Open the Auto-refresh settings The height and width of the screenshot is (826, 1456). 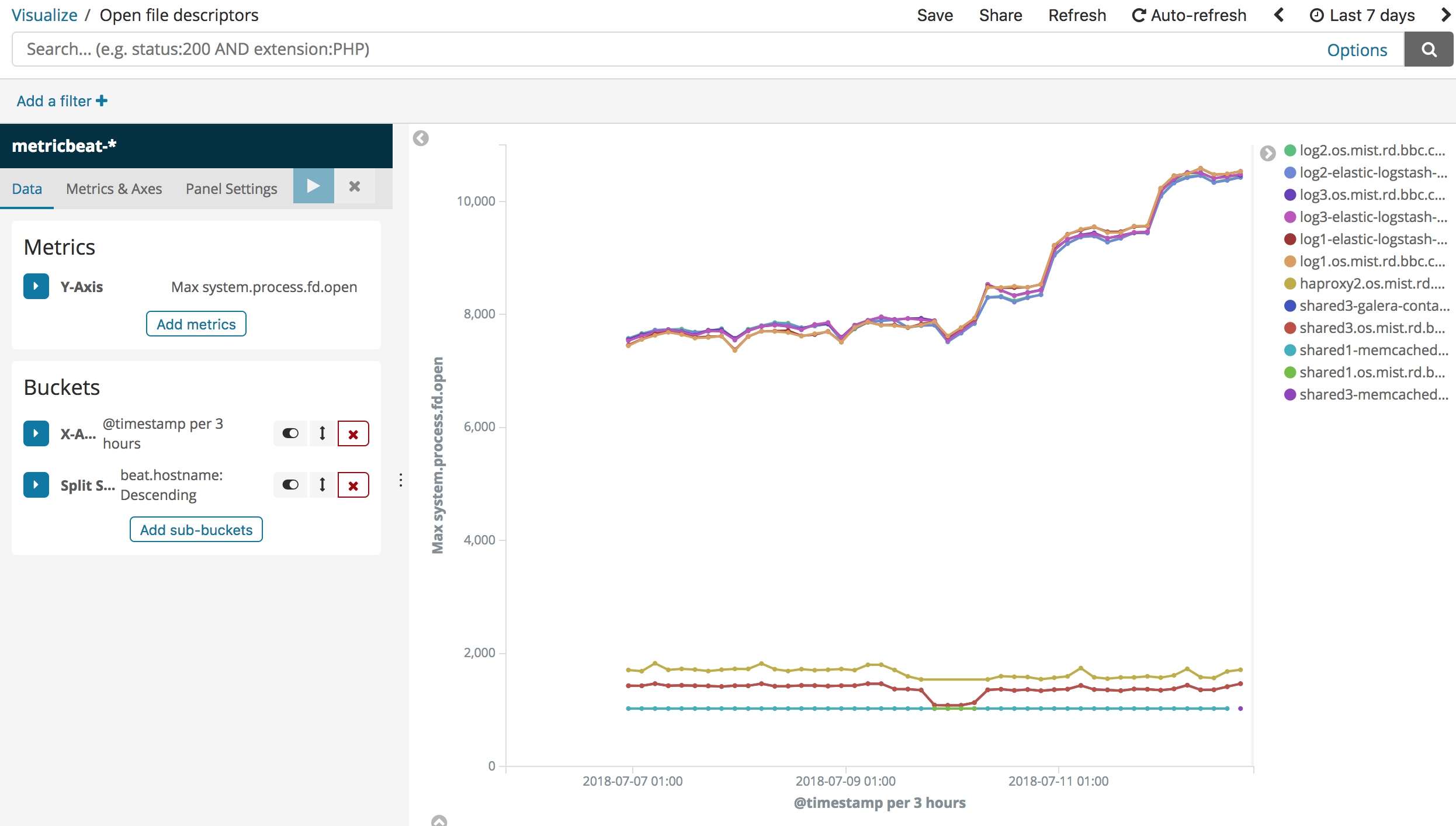pyautogui.click(x=1189, y=15)
